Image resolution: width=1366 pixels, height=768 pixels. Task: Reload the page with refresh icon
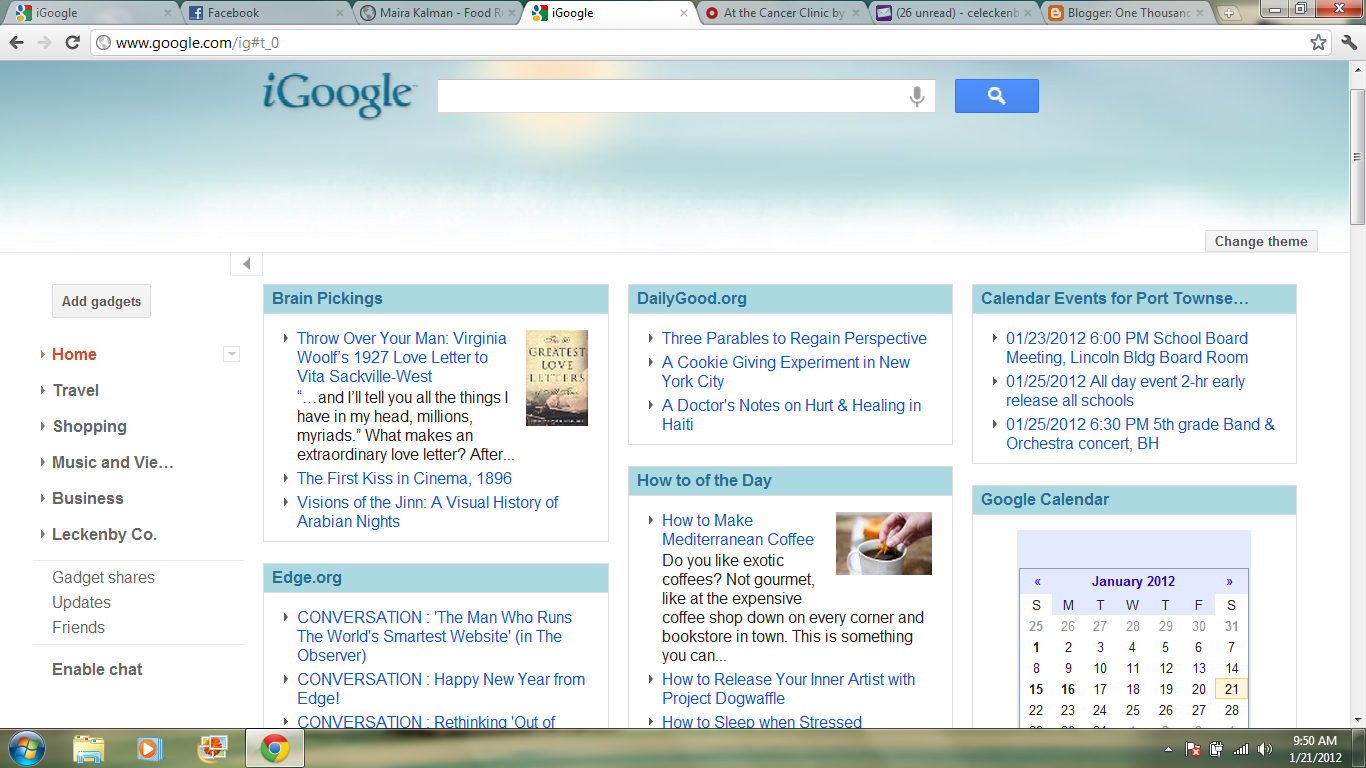[x=72, y=42]
